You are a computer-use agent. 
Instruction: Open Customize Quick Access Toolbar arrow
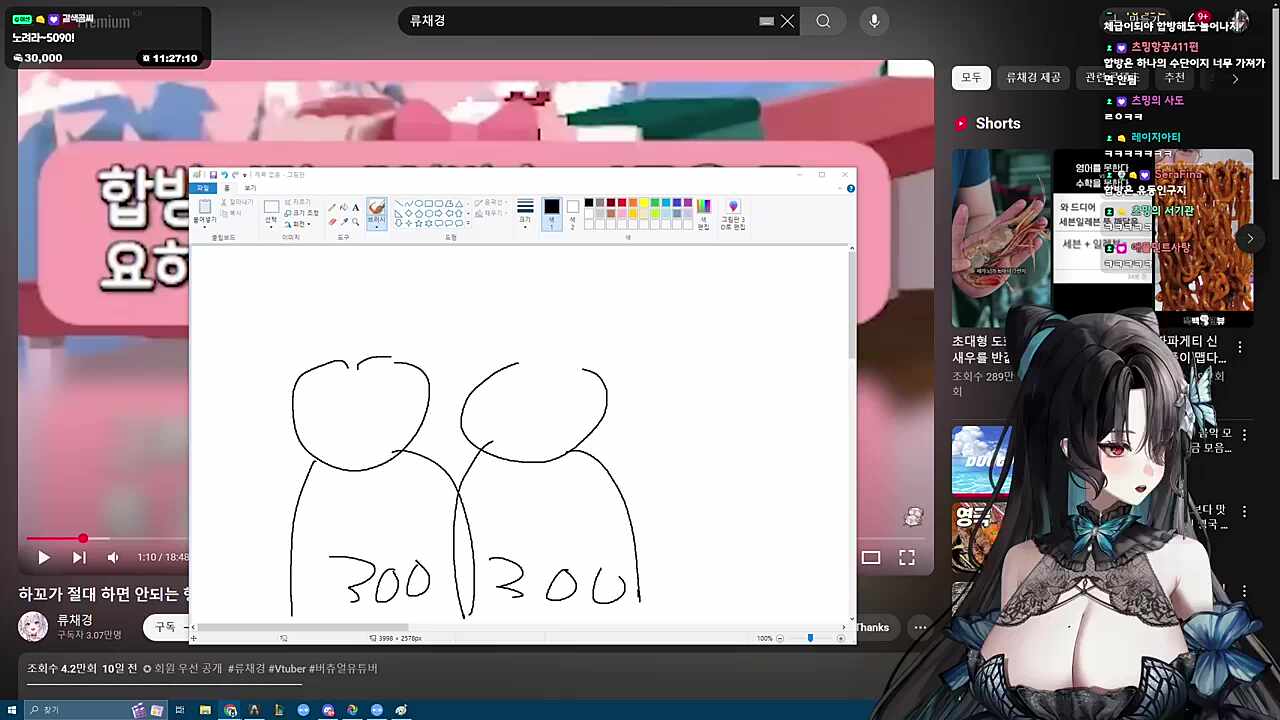pyautogui.click(x=245, y=175)
